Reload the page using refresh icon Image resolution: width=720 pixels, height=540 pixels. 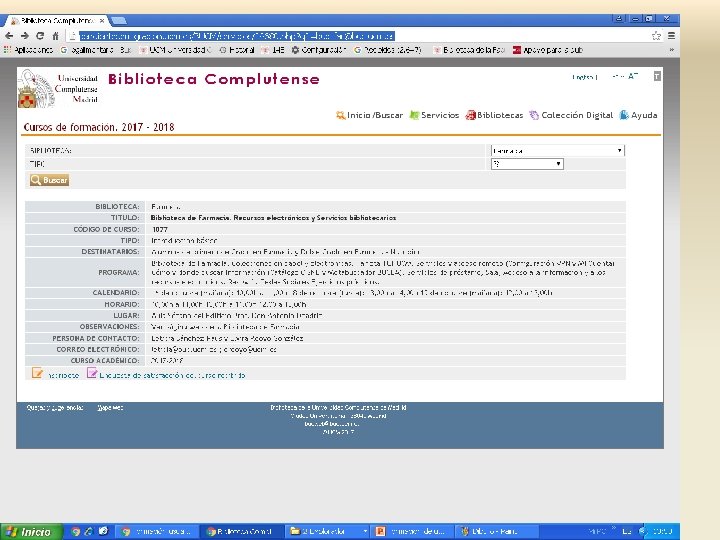(x=40, y=36)
